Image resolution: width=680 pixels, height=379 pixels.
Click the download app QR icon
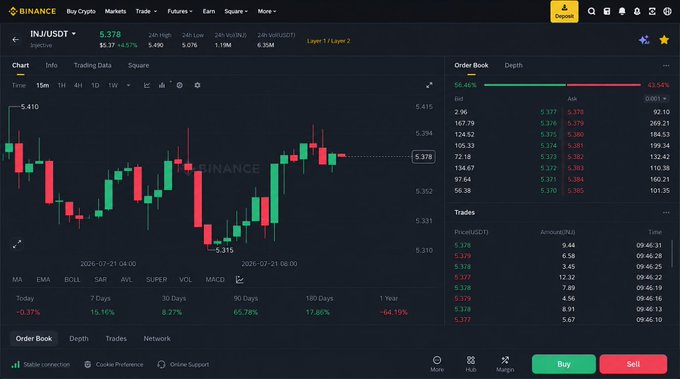[x=652, y=11]
